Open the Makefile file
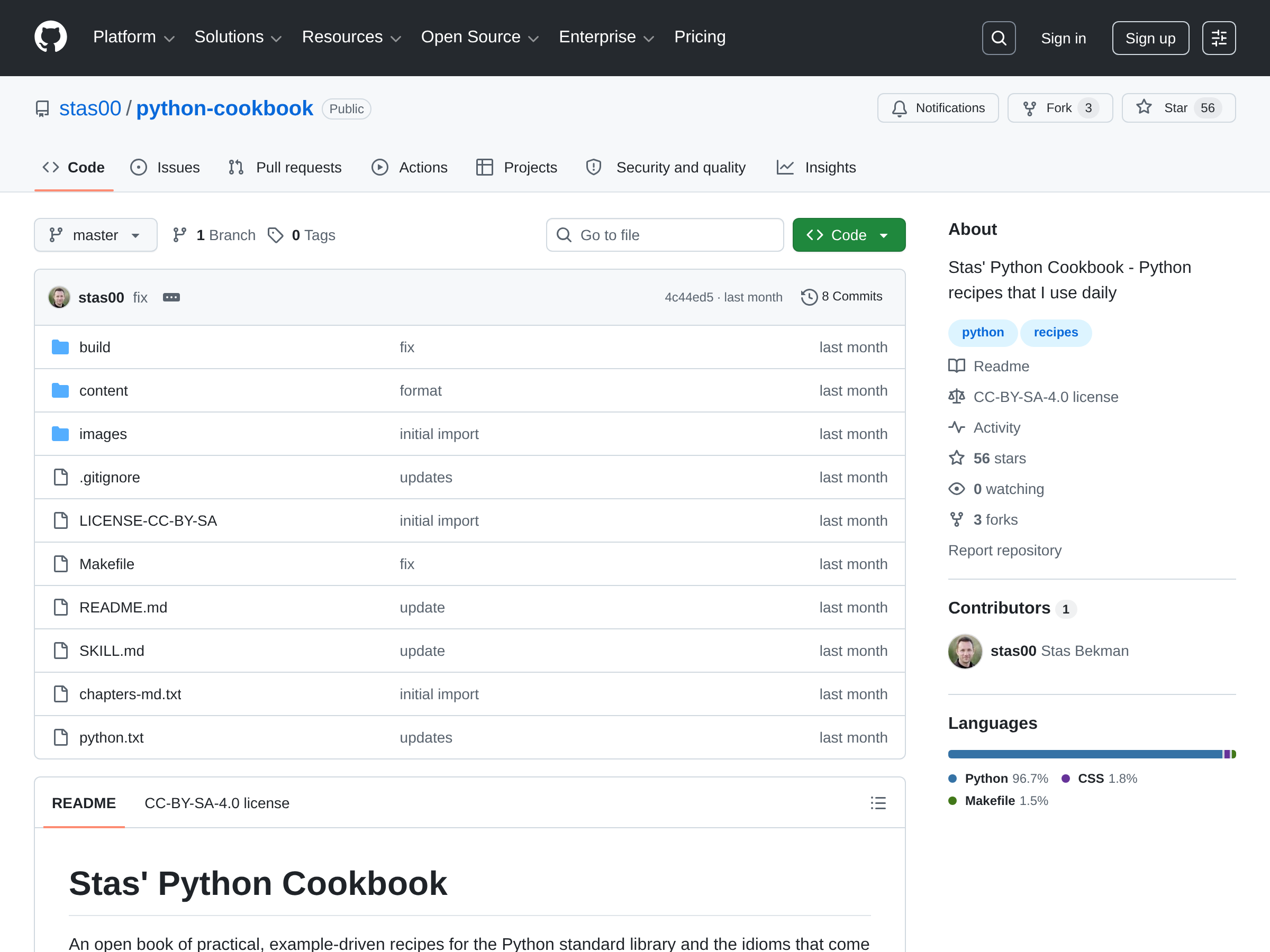Viewport: 1270px width, 952px height. coord(107,564)
